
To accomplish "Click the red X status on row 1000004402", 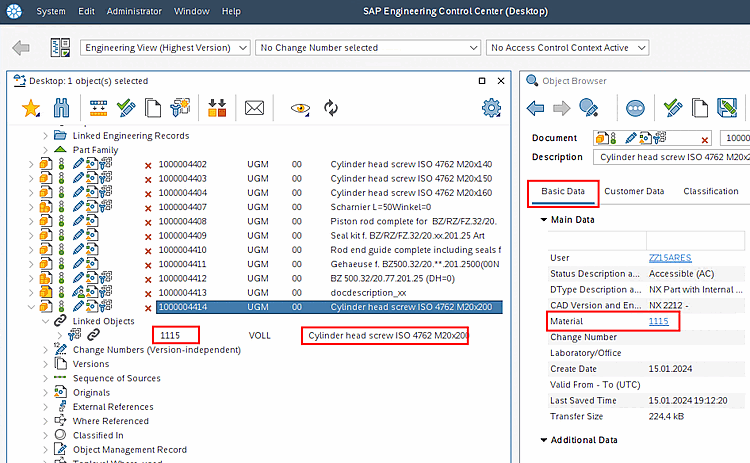I will pyautogui.click(x=148, y=165).
